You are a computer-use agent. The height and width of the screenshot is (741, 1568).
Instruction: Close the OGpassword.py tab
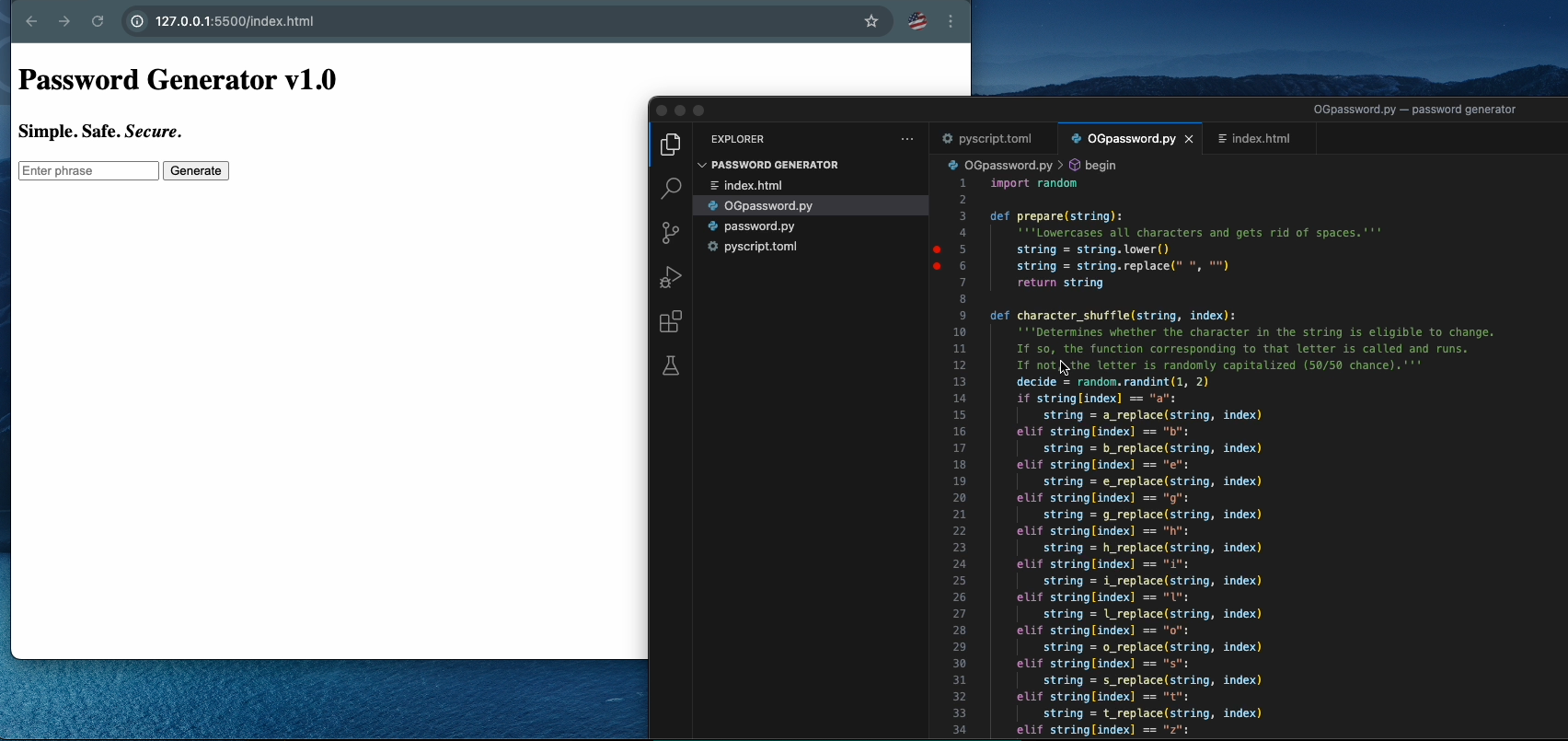pos(1189,139)
